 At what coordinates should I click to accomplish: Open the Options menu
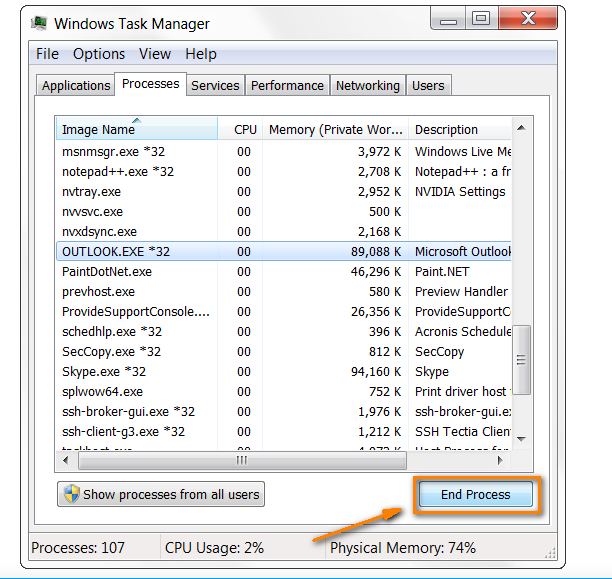[x=99, y=54]
